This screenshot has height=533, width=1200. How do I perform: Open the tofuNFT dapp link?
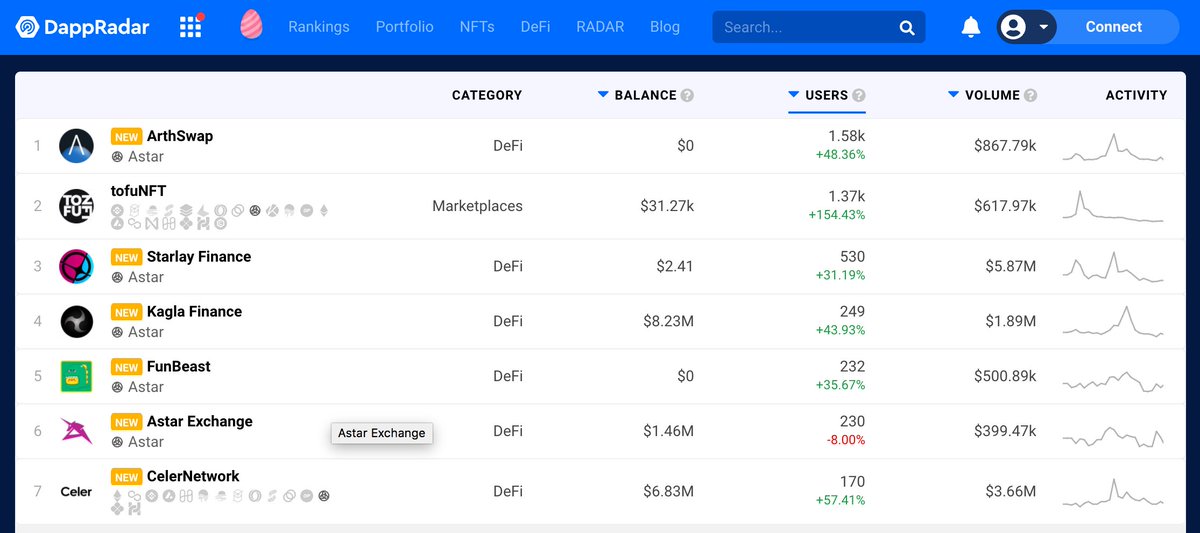[x=139, y=191]
